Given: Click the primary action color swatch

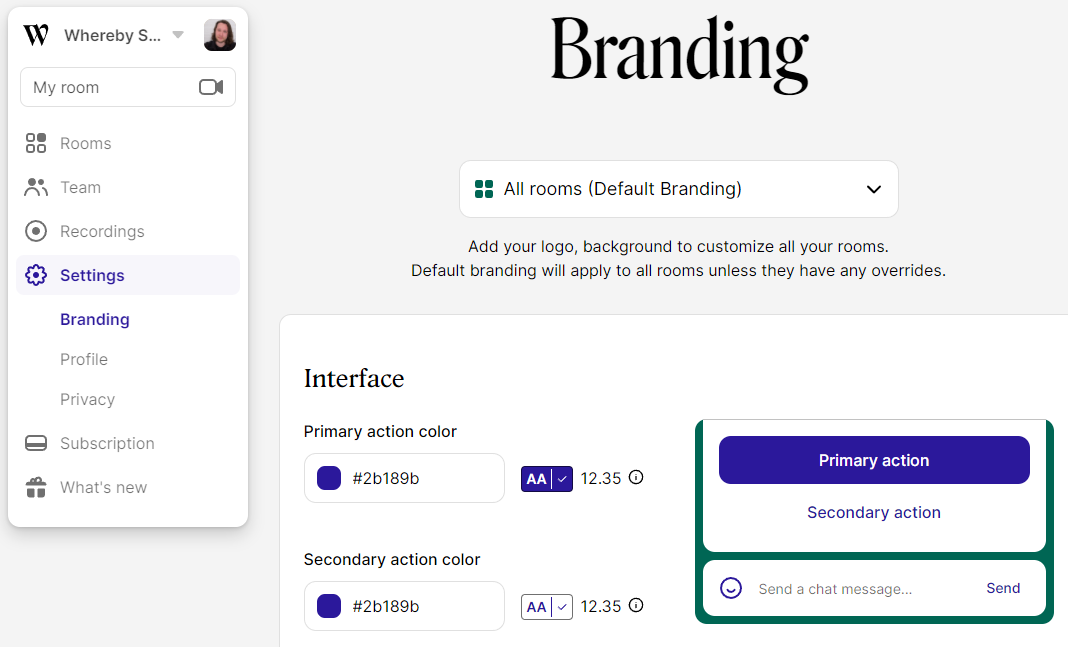Looking at the screenshot, I should 329,478.
